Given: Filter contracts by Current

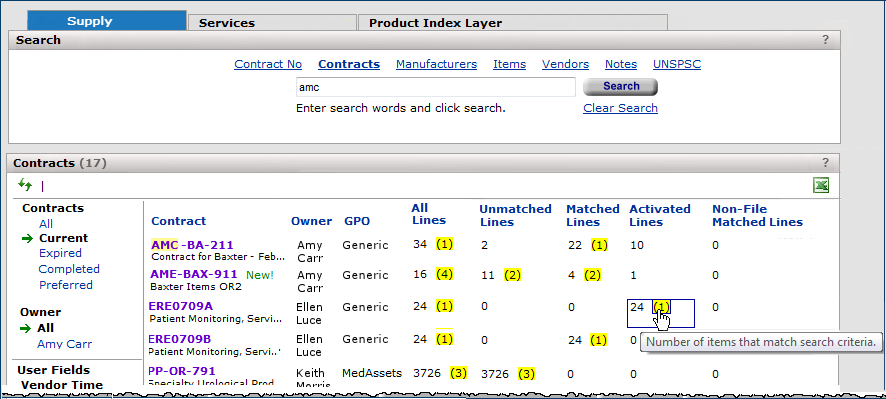Looking at the screenshot, I should tap(63, 238).
